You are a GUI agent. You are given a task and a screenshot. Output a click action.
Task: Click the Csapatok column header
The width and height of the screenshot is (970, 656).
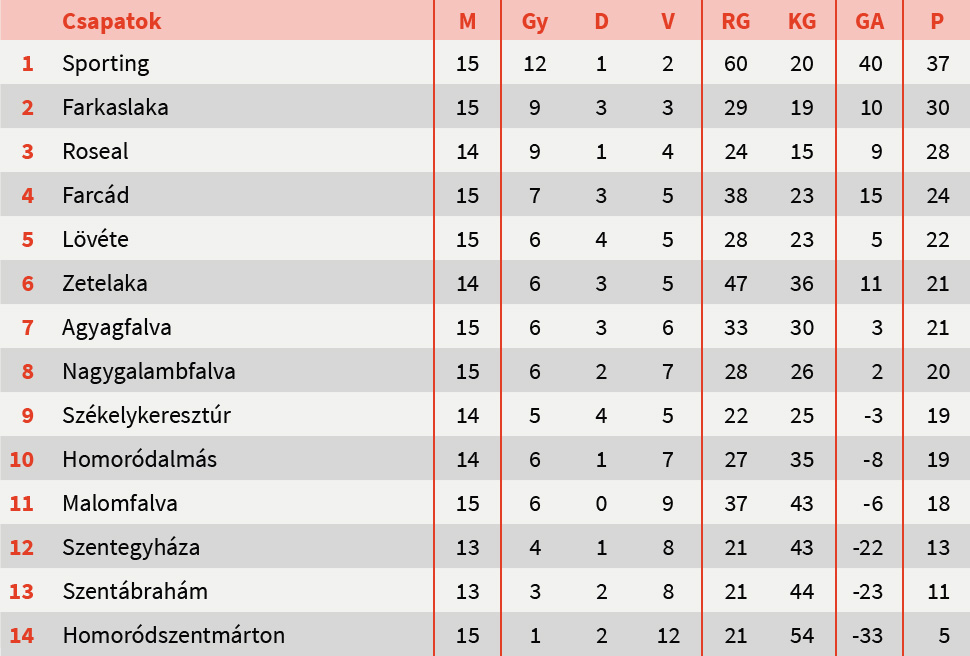coord(111,21)
